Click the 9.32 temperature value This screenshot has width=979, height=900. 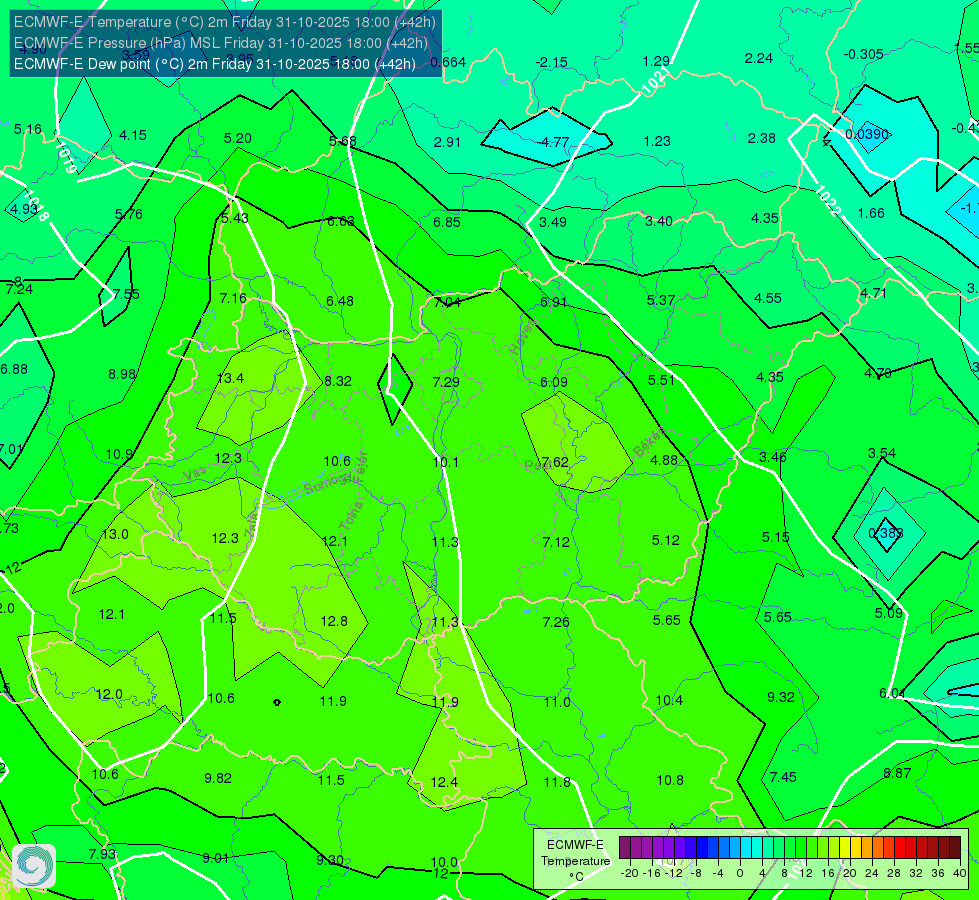780,697
